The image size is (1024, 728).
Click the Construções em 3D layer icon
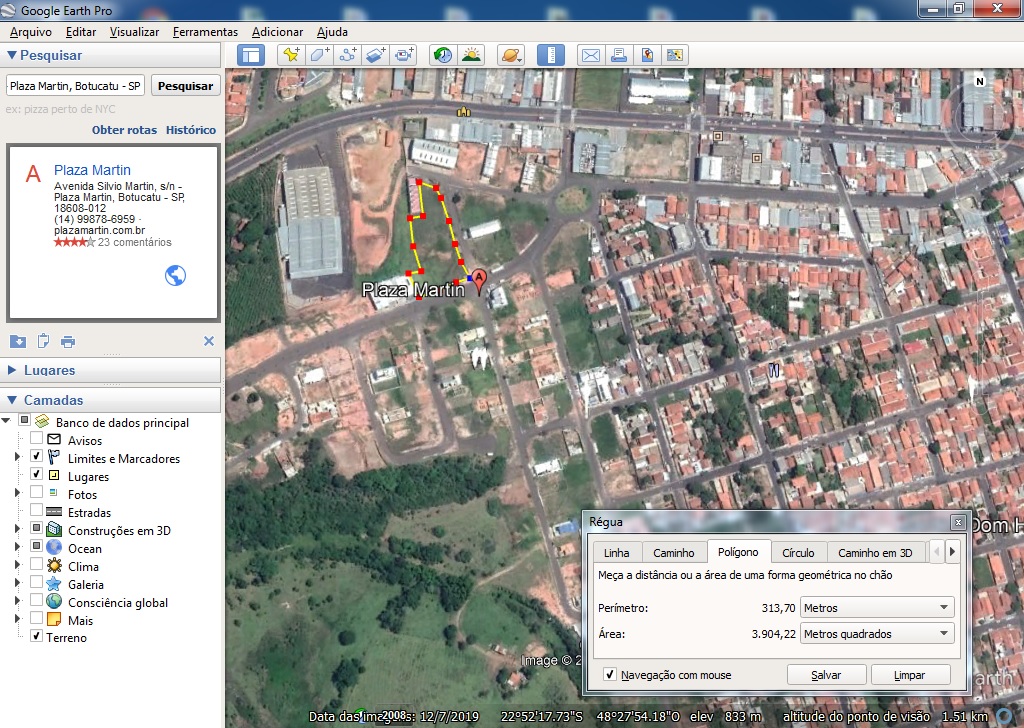point(54,530)
